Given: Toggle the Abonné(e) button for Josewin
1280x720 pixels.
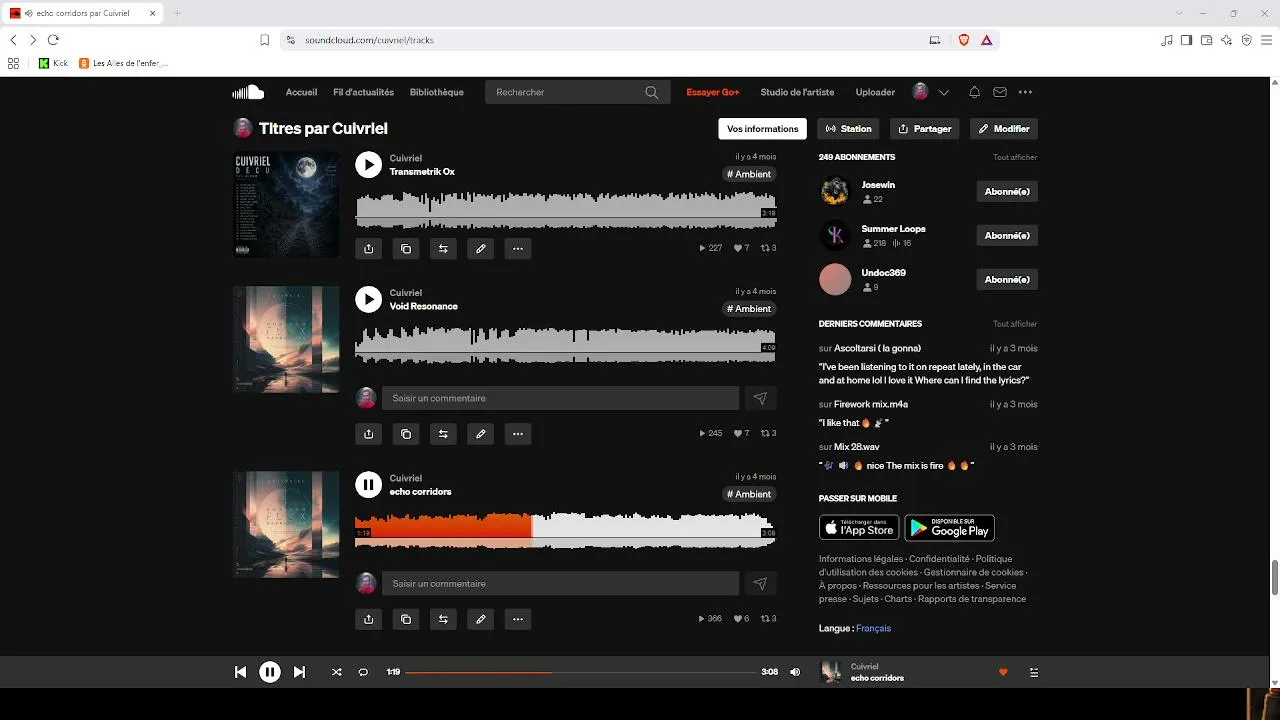Looking at the screenshot, I should click(x=1007, y=191).
